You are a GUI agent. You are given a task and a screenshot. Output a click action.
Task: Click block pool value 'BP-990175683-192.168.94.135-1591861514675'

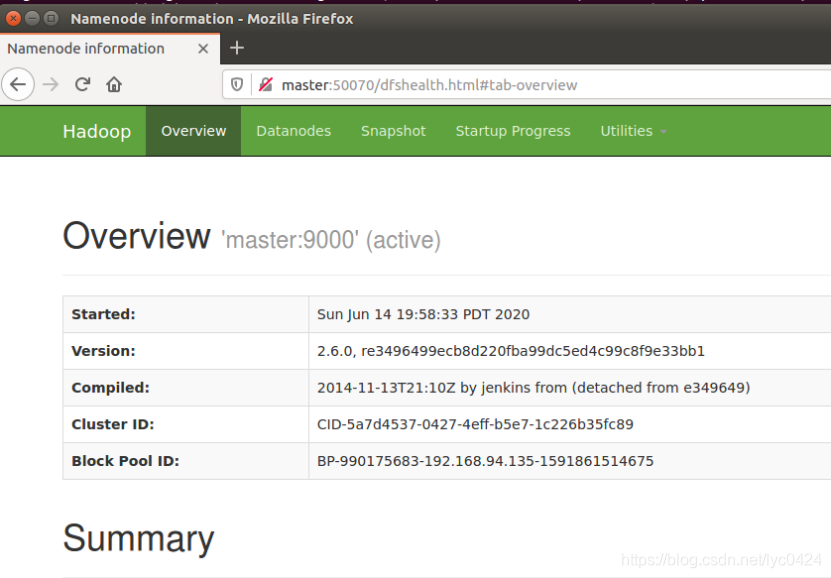pos(485,461)
